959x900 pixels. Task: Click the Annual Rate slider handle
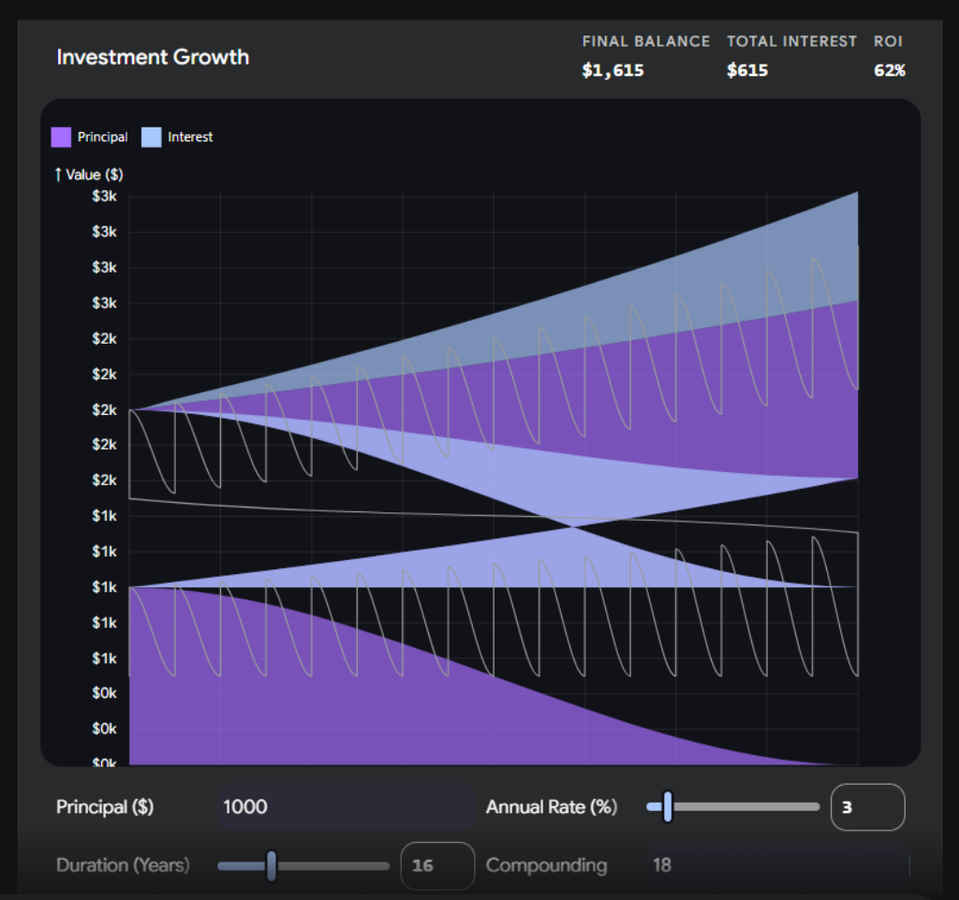[x=667, y=807]
